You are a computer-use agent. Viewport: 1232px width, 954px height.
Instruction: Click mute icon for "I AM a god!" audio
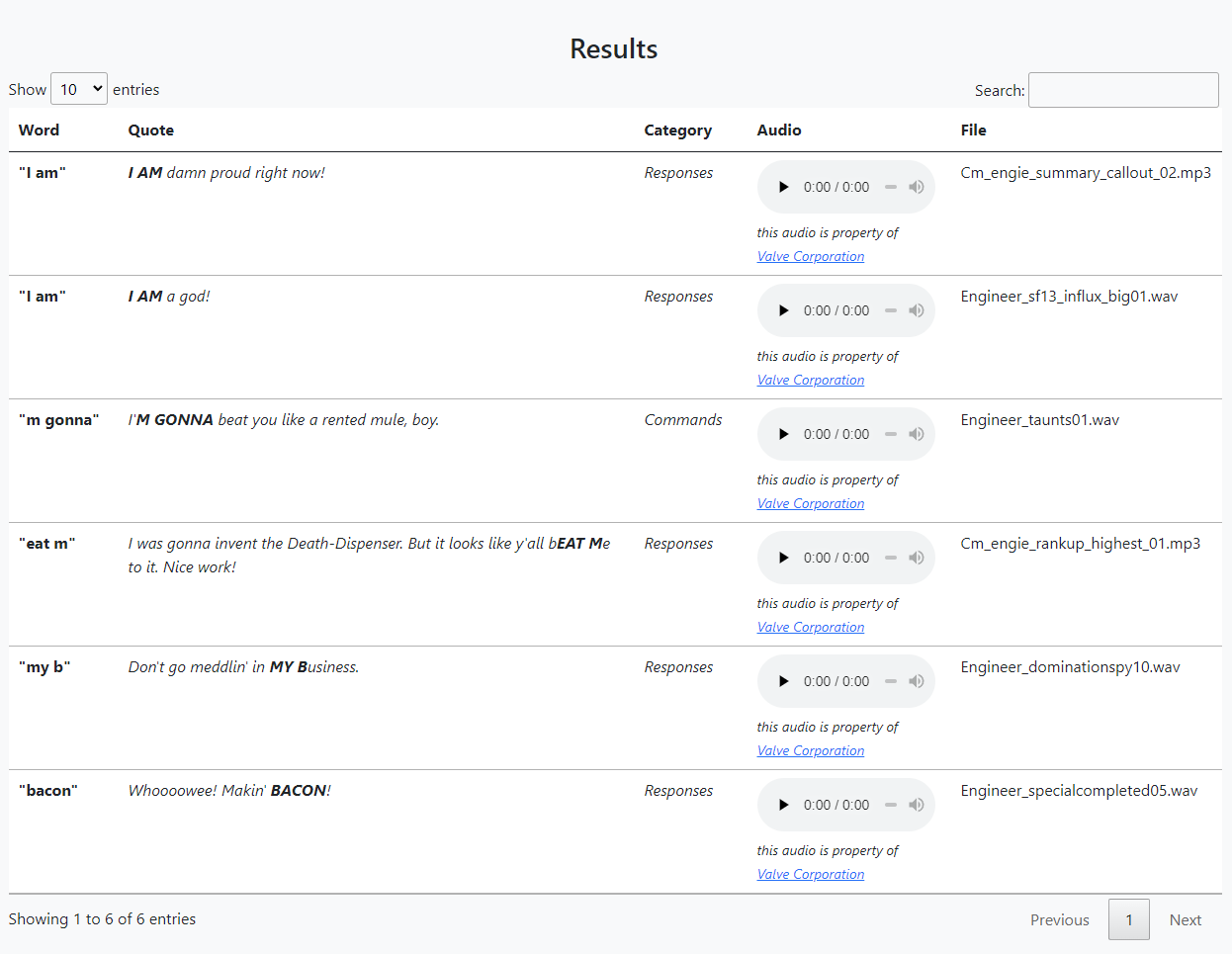tap(917, 310)
